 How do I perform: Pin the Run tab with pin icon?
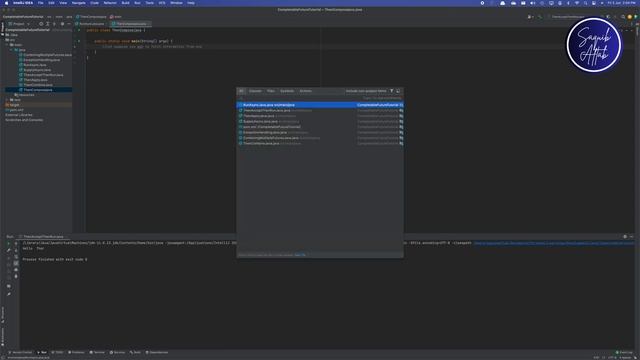pyautogui.click(x=9, y=294)
